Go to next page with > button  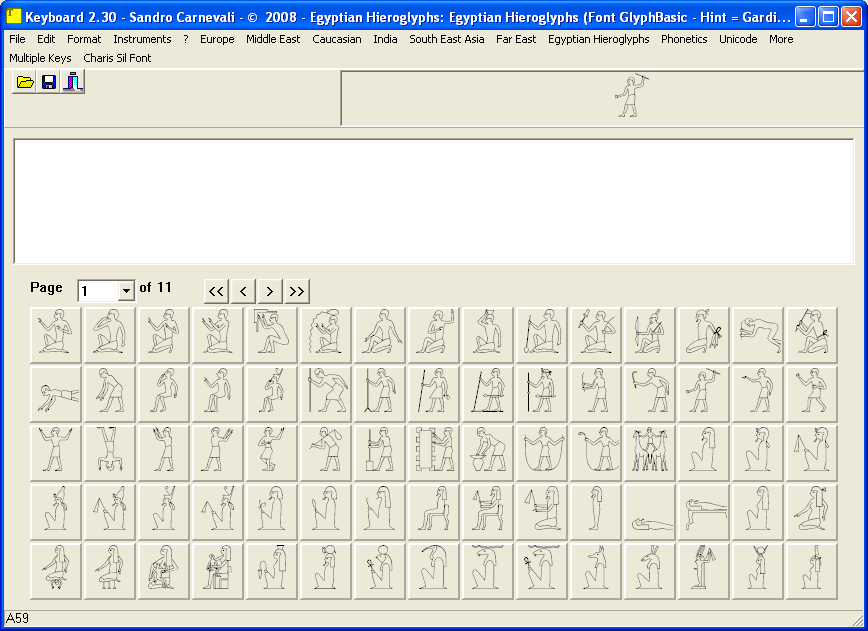(270, 291)
